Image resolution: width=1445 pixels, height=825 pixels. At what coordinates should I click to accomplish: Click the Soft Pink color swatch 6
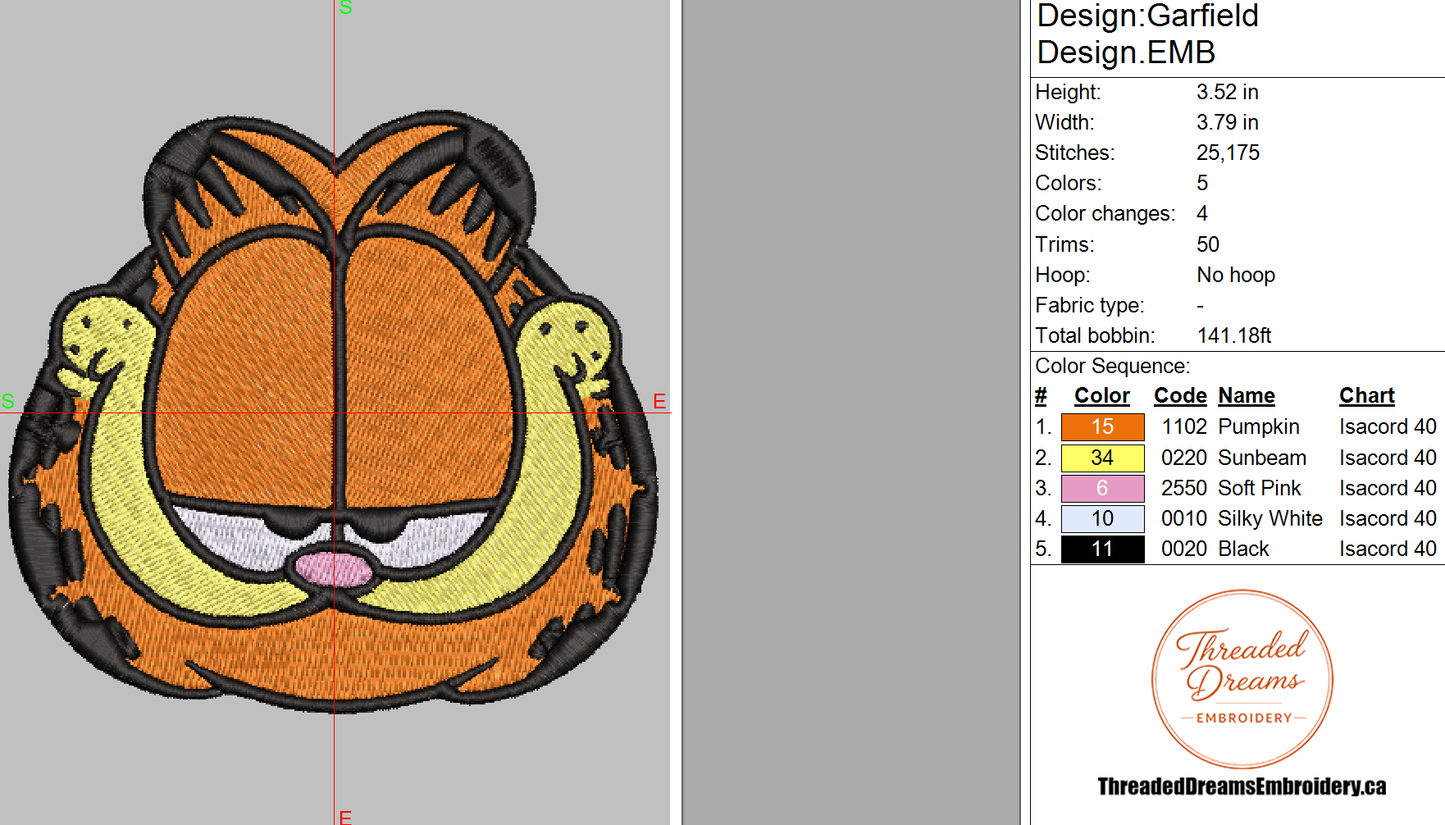pos(1102,488)
